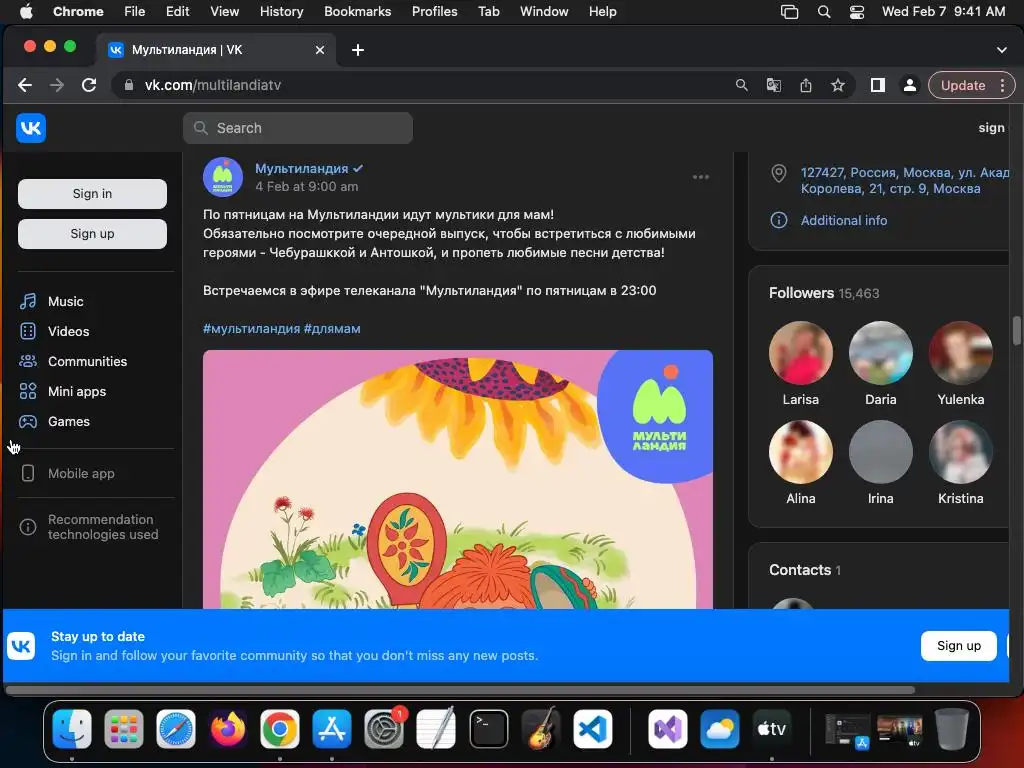The image size is (1024, 768).
Task: Open the Games controller icon
Action: (28, 421)
